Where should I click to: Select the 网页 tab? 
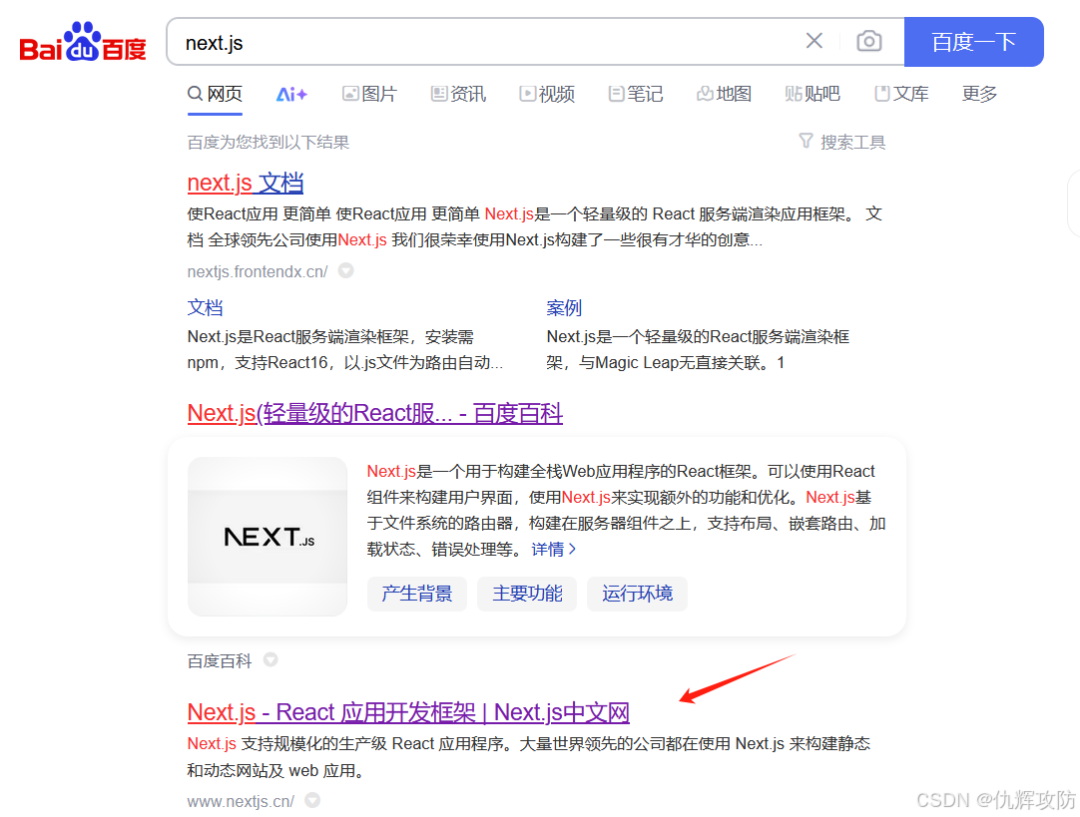point(215,94)
